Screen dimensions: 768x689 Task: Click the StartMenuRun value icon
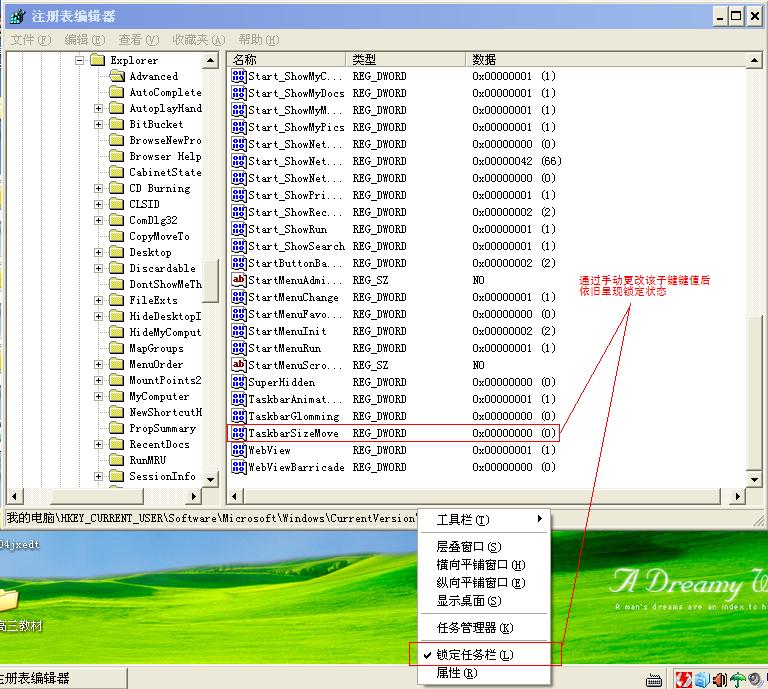tap(239, 348)
